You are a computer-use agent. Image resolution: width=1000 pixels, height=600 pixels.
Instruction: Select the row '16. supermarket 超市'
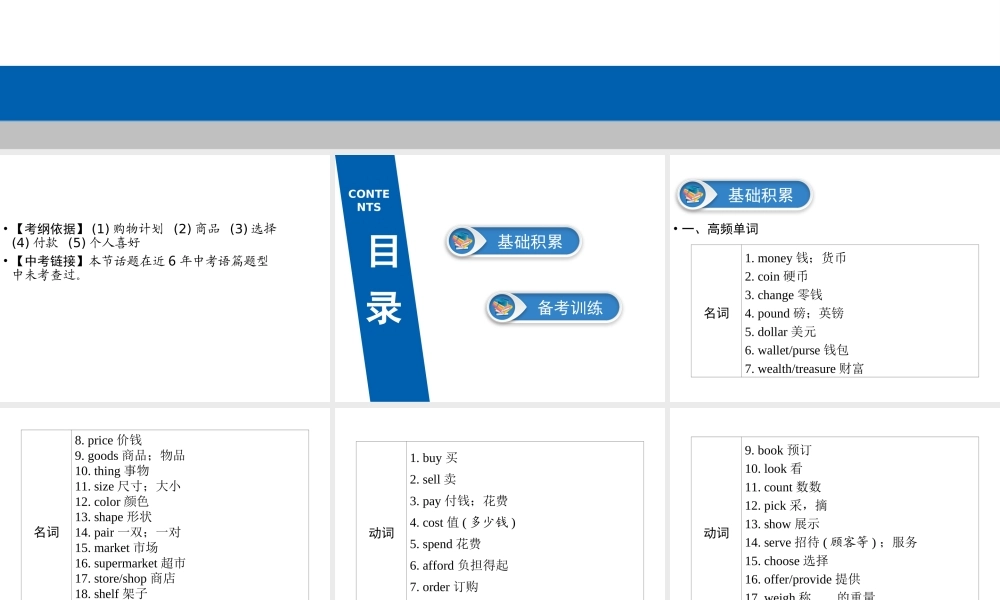tap(130, 563)
